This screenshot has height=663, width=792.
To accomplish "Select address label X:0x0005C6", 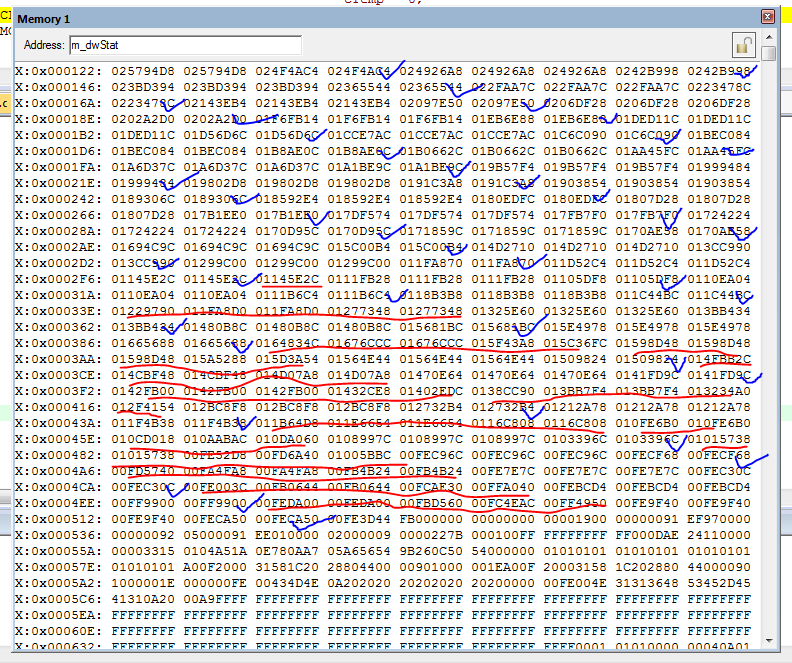I will [x=58, y=599].
